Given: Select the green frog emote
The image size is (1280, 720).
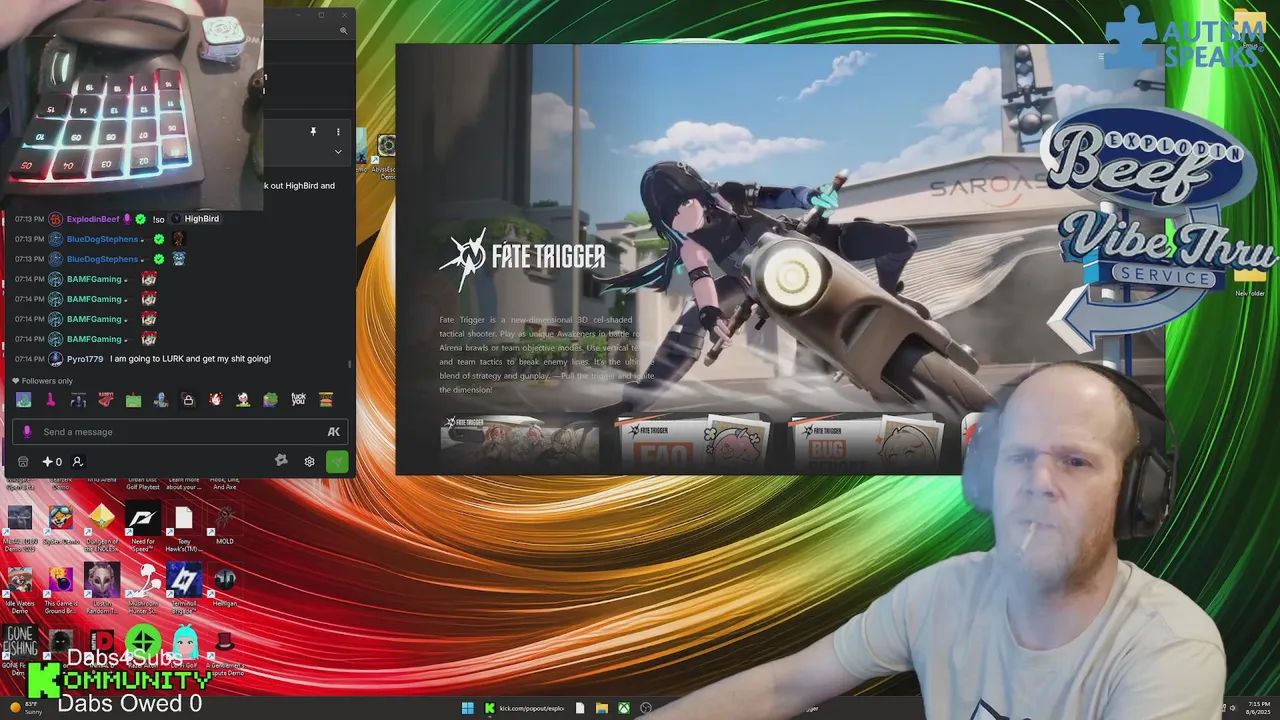Looking at the screenshot, I should [x=270, y=399].
